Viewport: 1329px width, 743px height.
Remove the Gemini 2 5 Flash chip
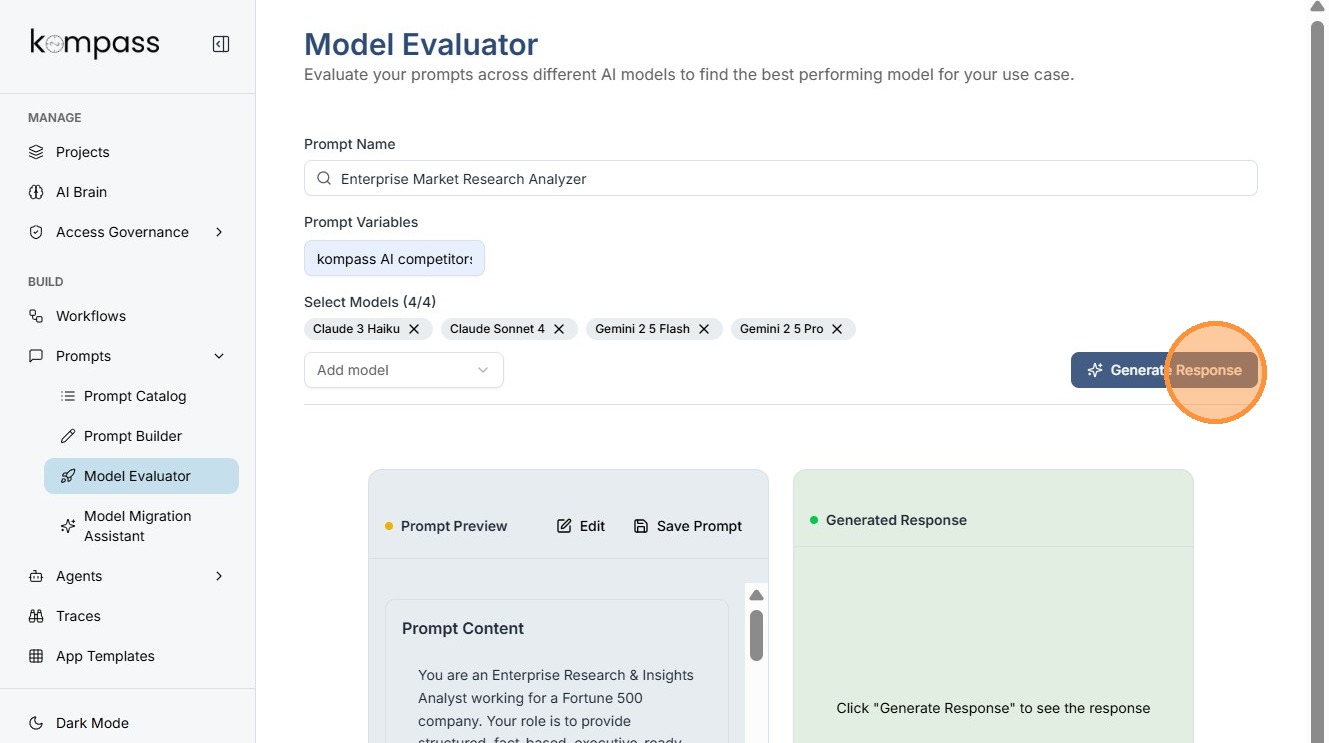click(704, 329)
